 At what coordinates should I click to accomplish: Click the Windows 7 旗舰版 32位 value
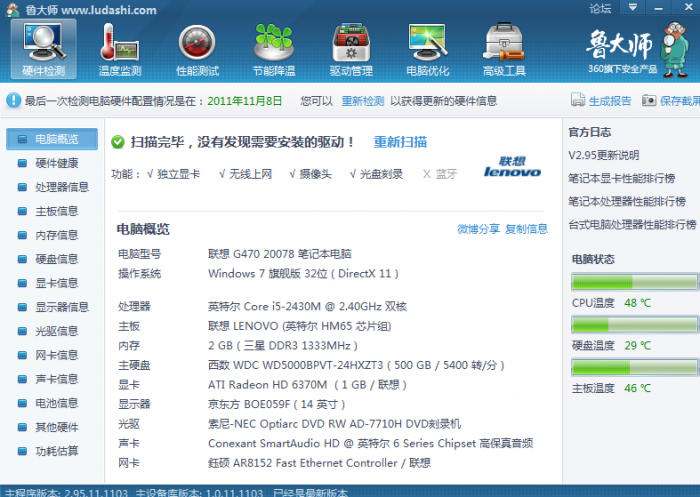pos(303,274)
